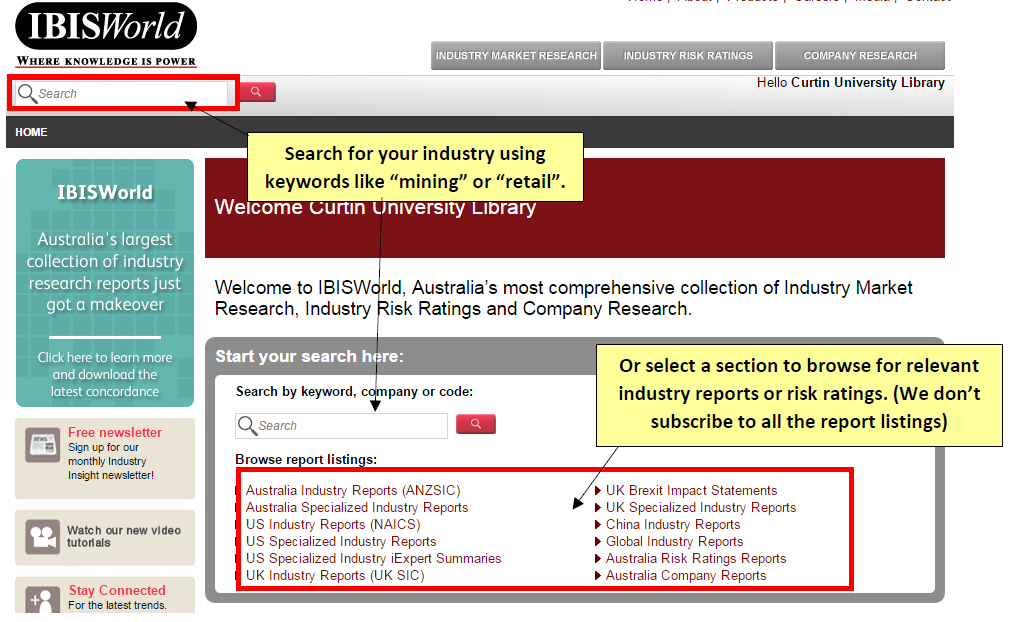The width and height of the screenshot is (1012, 622).
Task: Open US Industry Reports (NAICS)
Action: point(333,524)
